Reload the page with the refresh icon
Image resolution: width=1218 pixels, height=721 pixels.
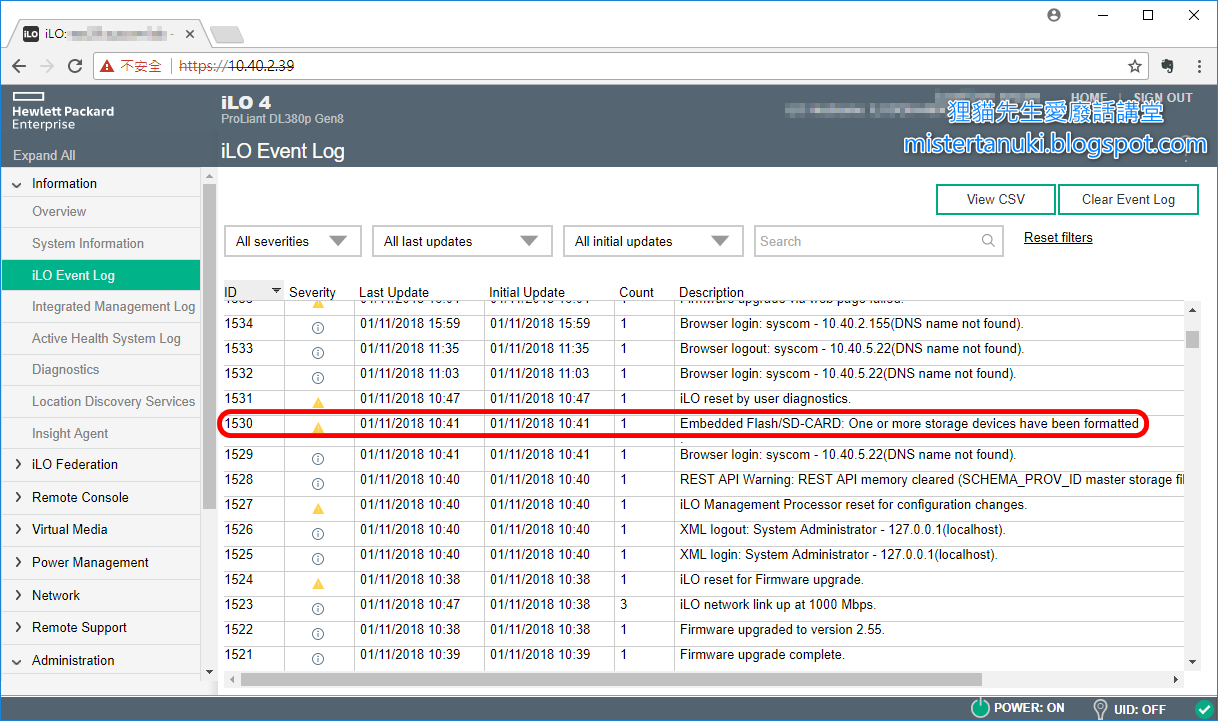(75, 66)
